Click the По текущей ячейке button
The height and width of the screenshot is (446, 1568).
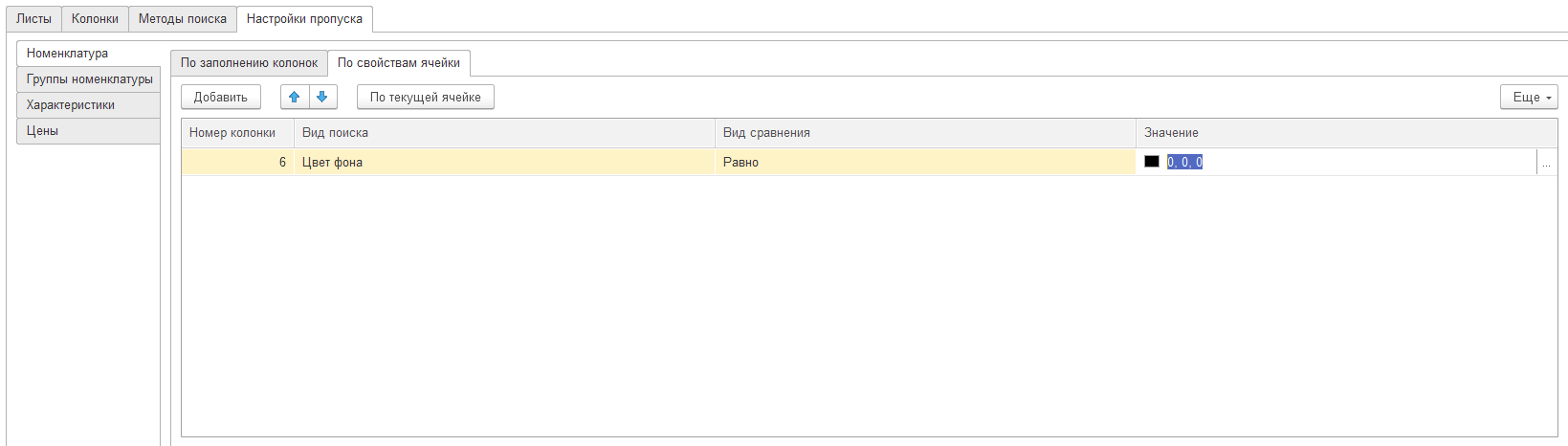[425, 97]
